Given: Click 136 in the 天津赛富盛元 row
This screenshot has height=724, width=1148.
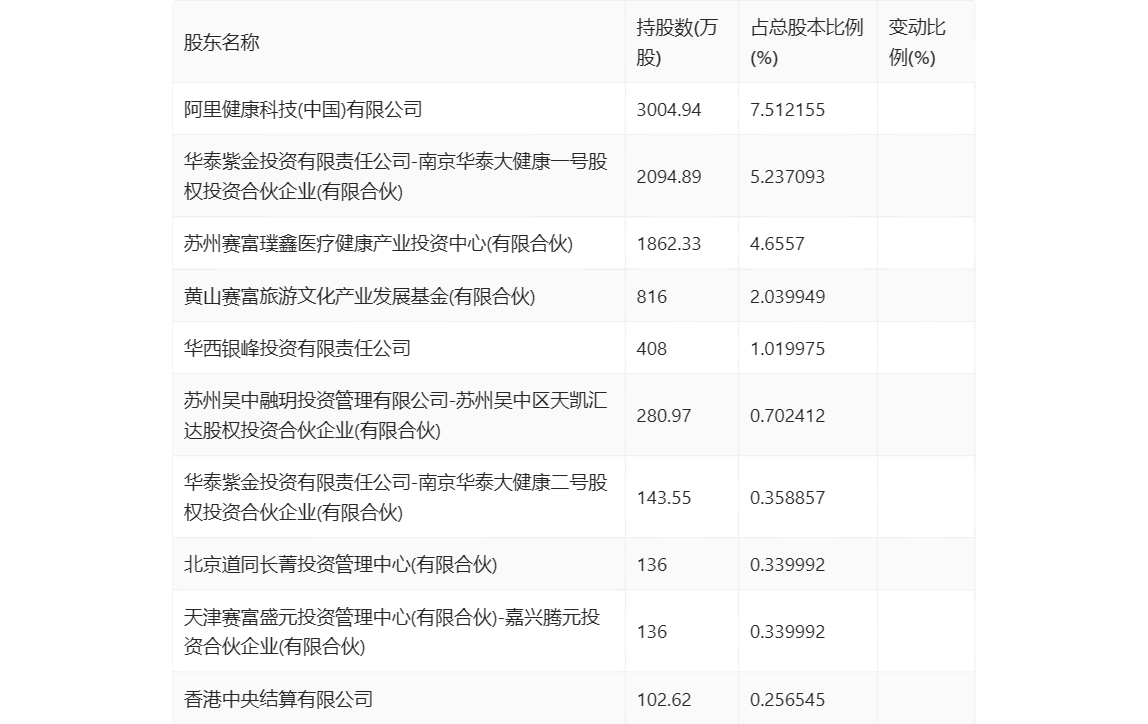Looking at the screenshot, I should [652, 632].
